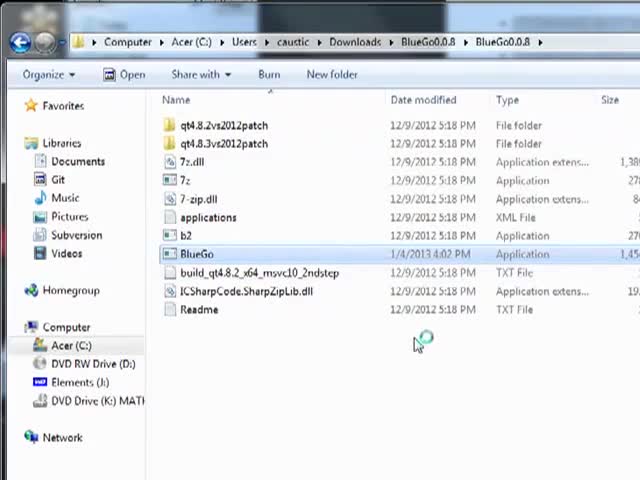This screenshot has height=480, width=640.
Task: Select the 7-zip.dll file icon
Action: [x=170, y=199]
